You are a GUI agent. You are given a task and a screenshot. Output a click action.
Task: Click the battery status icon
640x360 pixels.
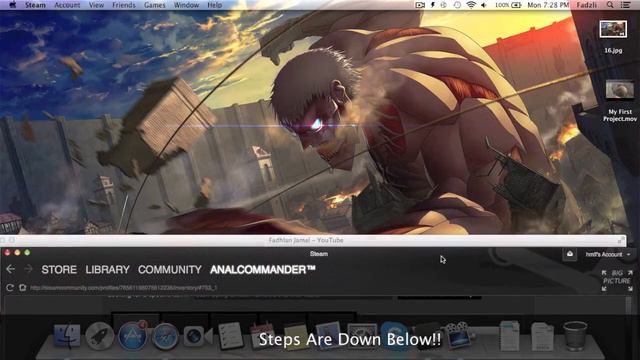[517, 5]
